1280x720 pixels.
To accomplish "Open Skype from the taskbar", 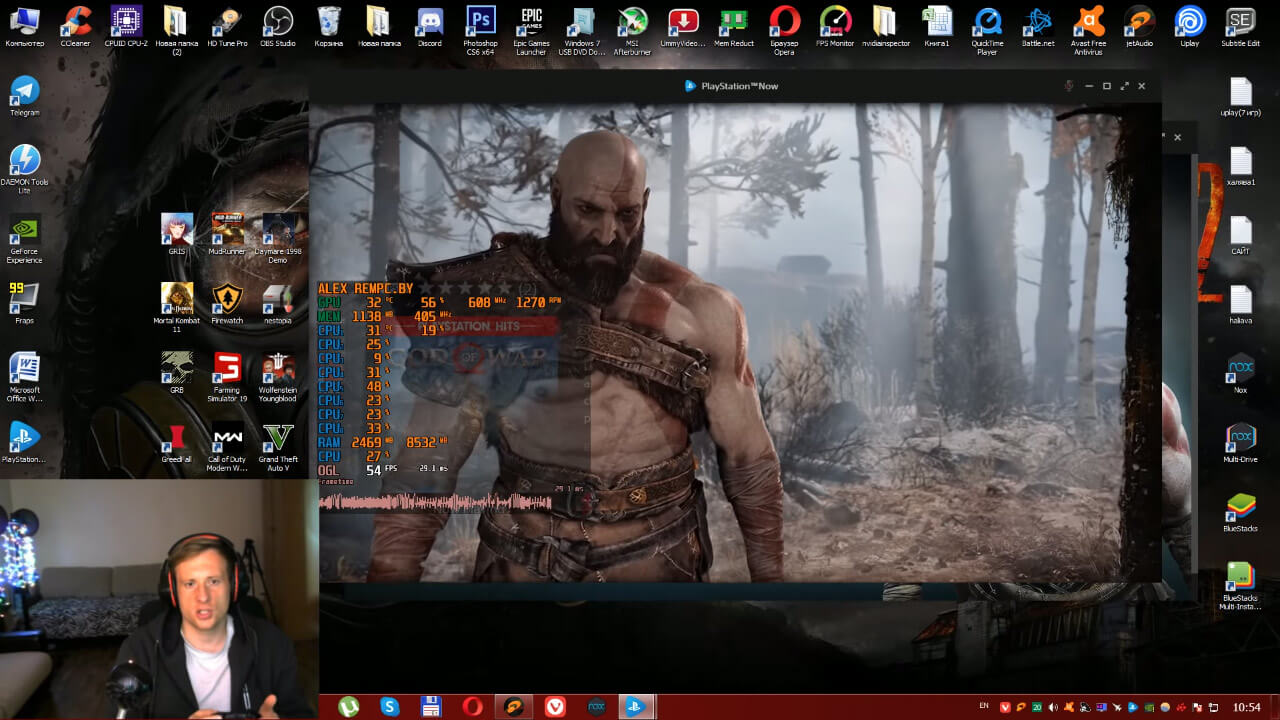I will tap(390, 707).
